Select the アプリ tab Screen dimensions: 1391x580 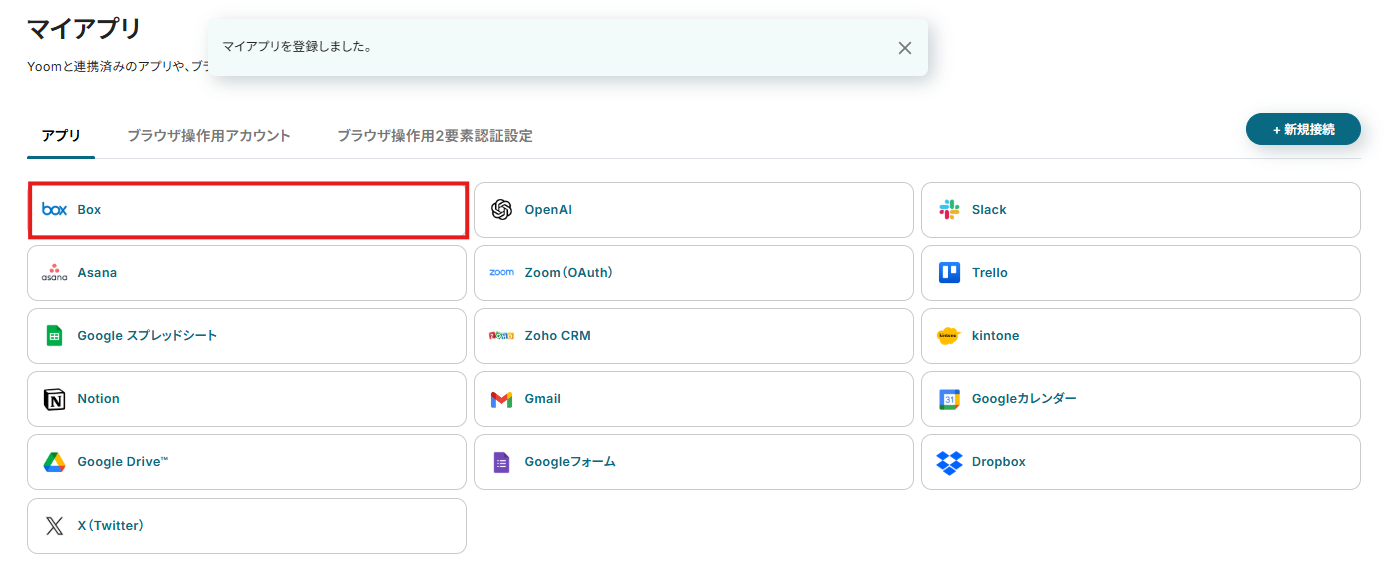click(x=61, y=136)
